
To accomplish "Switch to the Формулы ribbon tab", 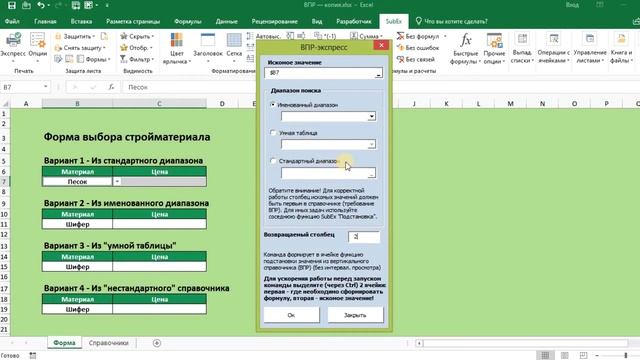I will pos(188,21).
